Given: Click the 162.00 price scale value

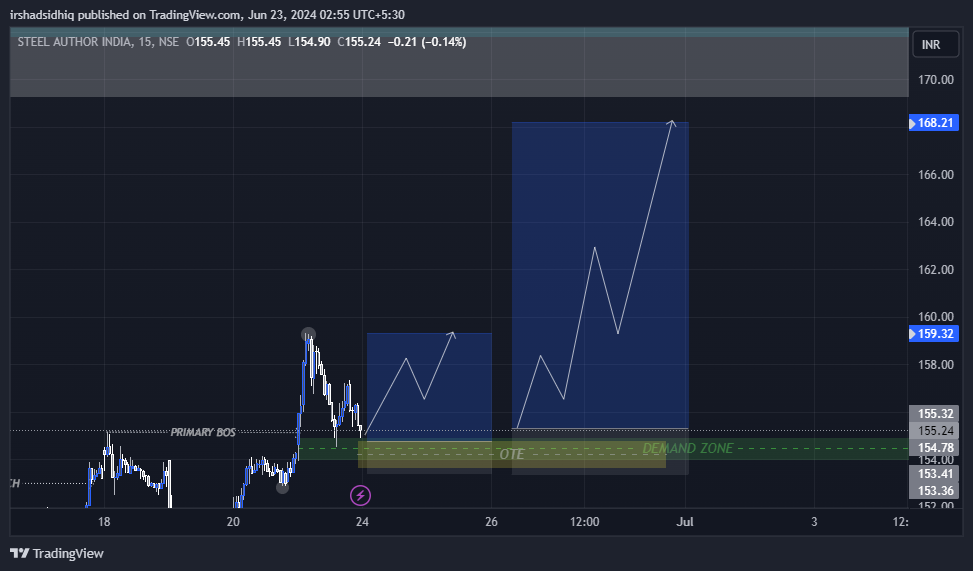Looking at the screenshot, I should [936, 269].
